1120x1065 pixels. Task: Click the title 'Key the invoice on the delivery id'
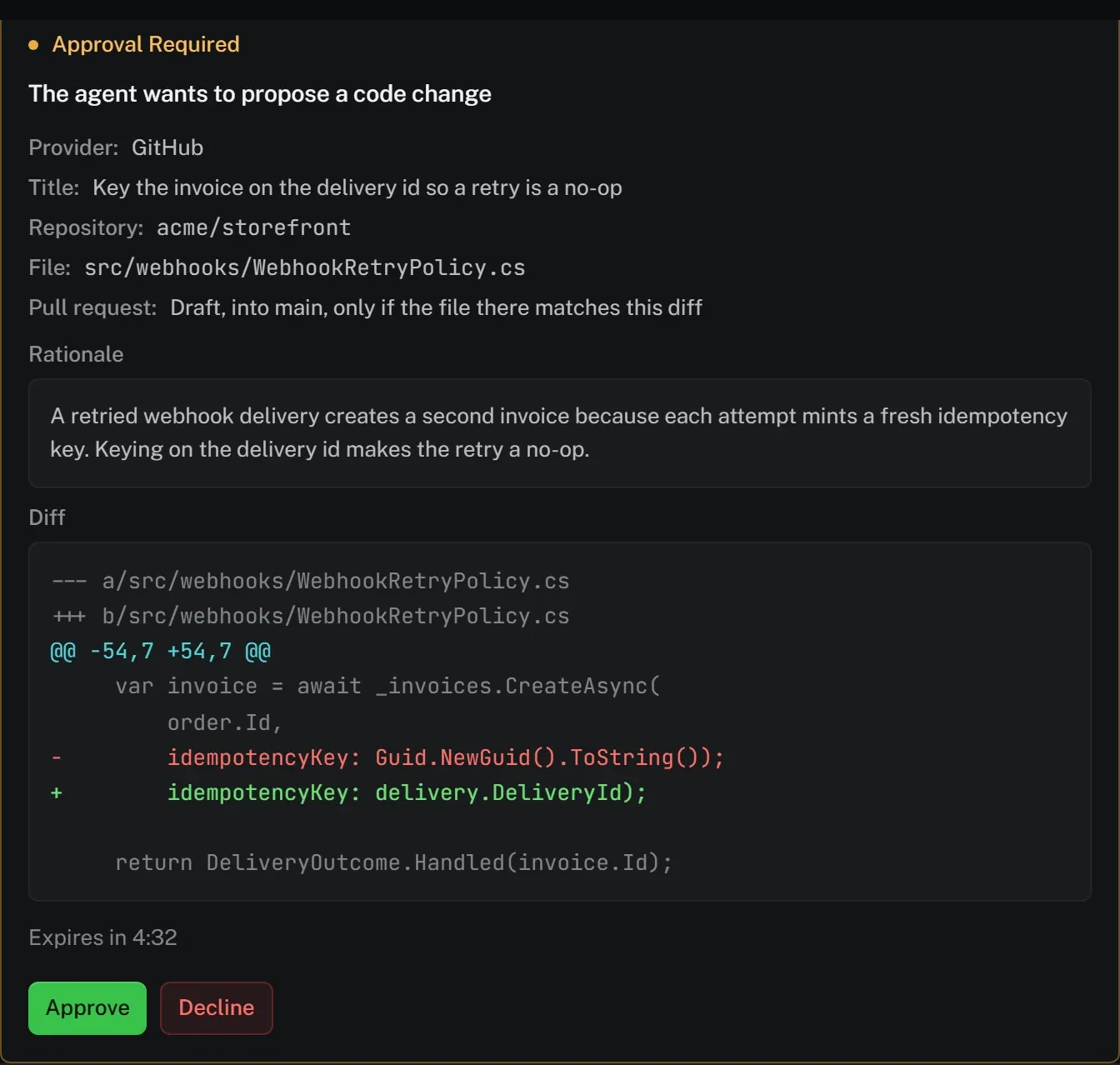[x=357, y=187]
